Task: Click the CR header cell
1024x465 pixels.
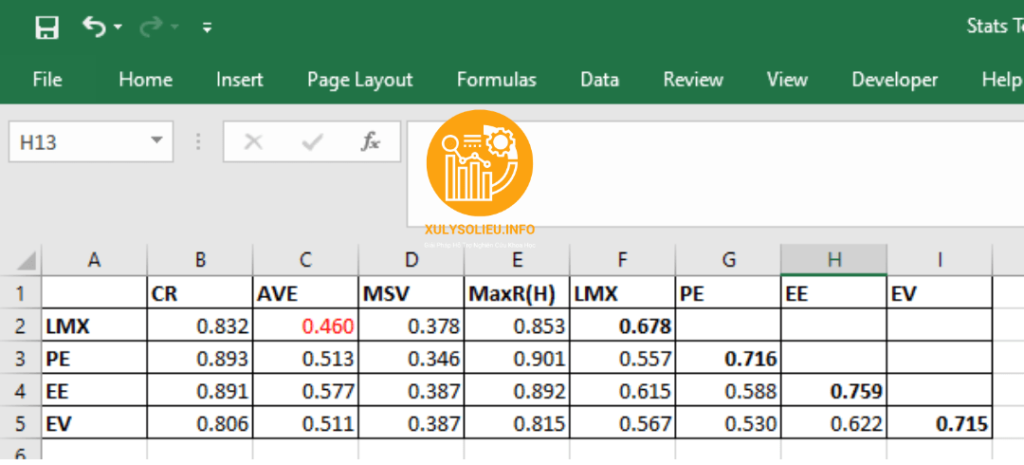Action: (x=200, y=293)
